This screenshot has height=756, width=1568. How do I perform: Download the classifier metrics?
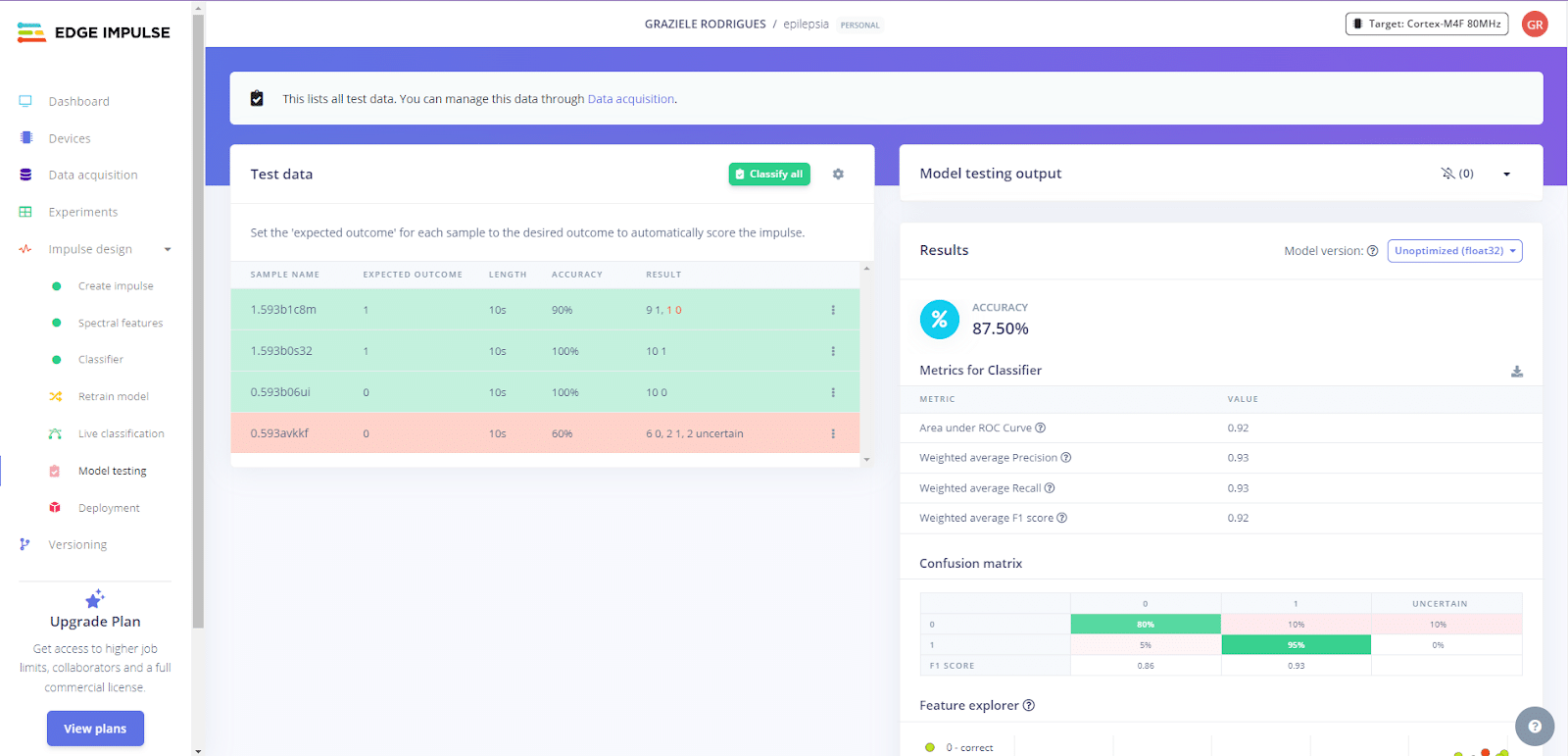click(1516, 372)
